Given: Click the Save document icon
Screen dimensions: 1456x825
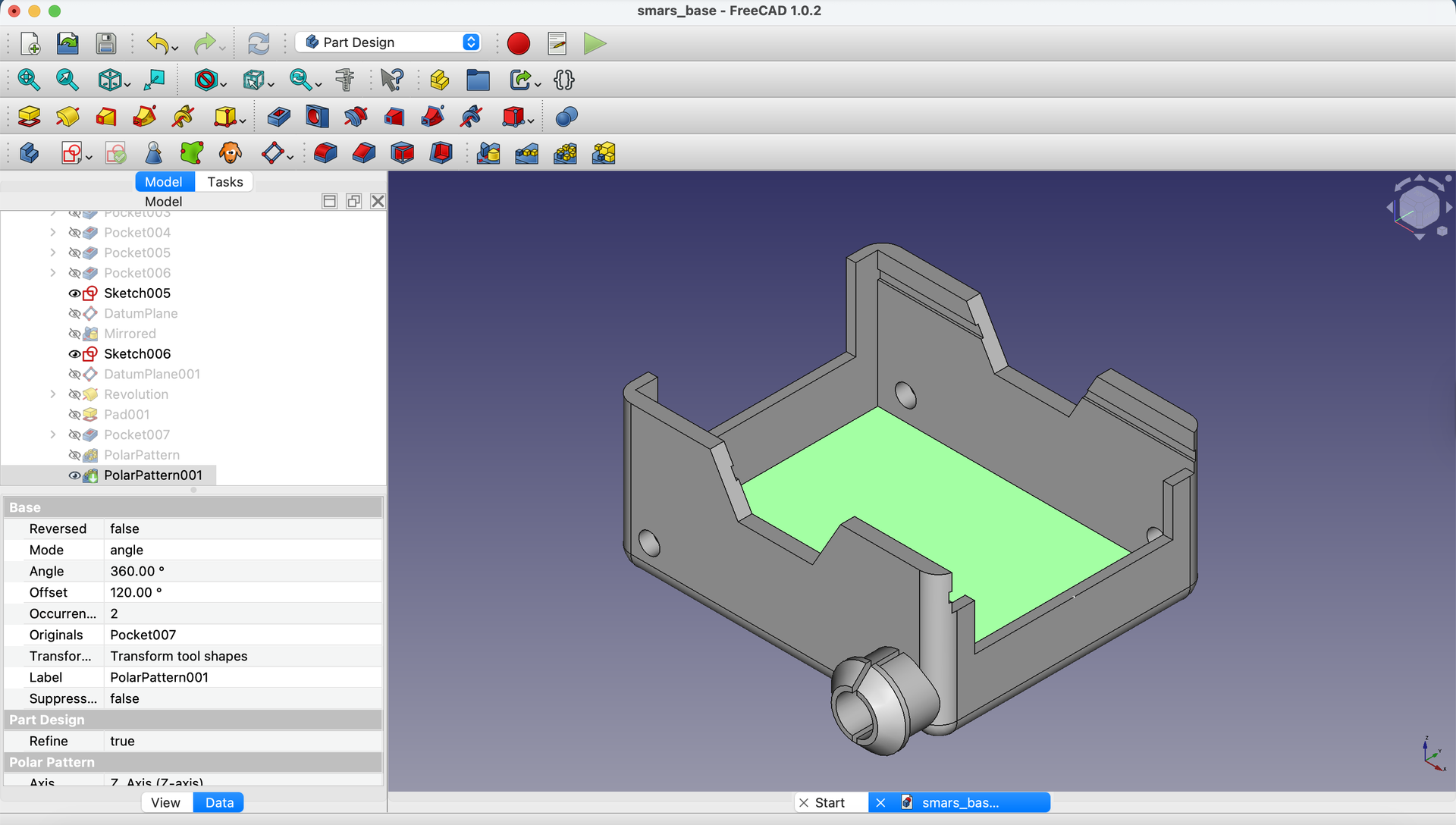Looking at the screenshot, I should (x=106, y=43).
